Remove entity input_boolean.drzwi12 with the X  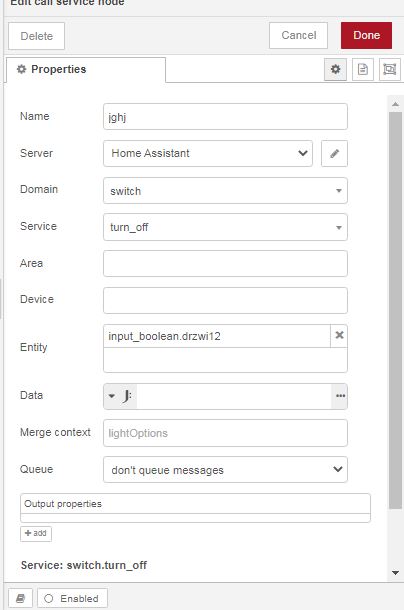(x=339, y=335)
